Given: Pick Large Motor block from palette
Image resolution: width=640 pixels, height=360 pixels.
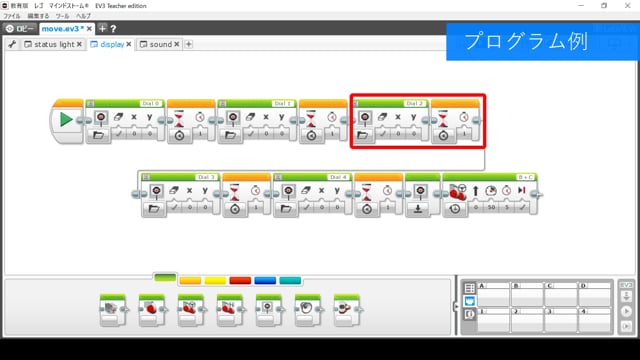Looking at the screenshot, I should point(151,310).
